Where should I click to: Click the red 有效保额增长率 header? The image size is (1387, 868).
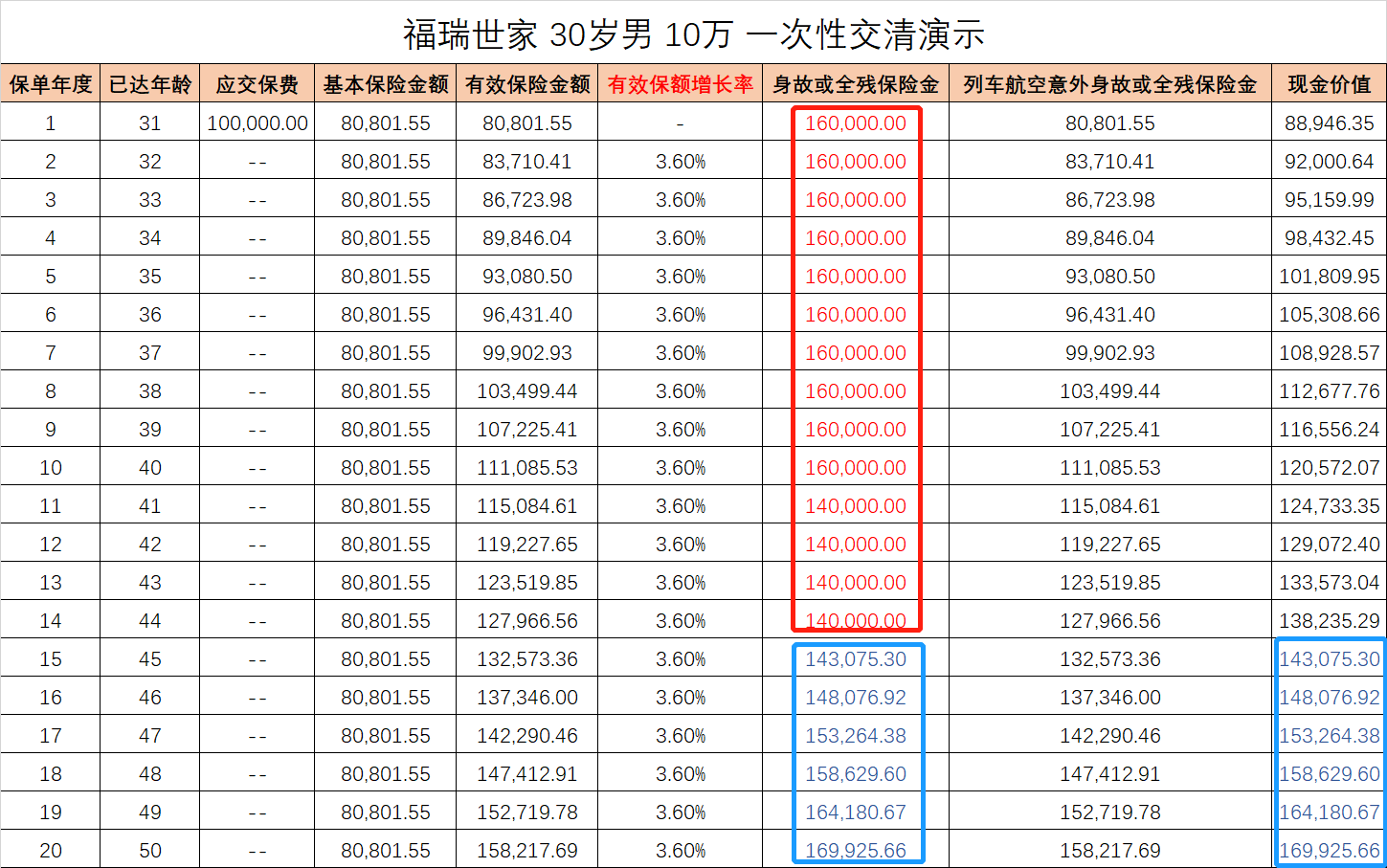point(681,84)
